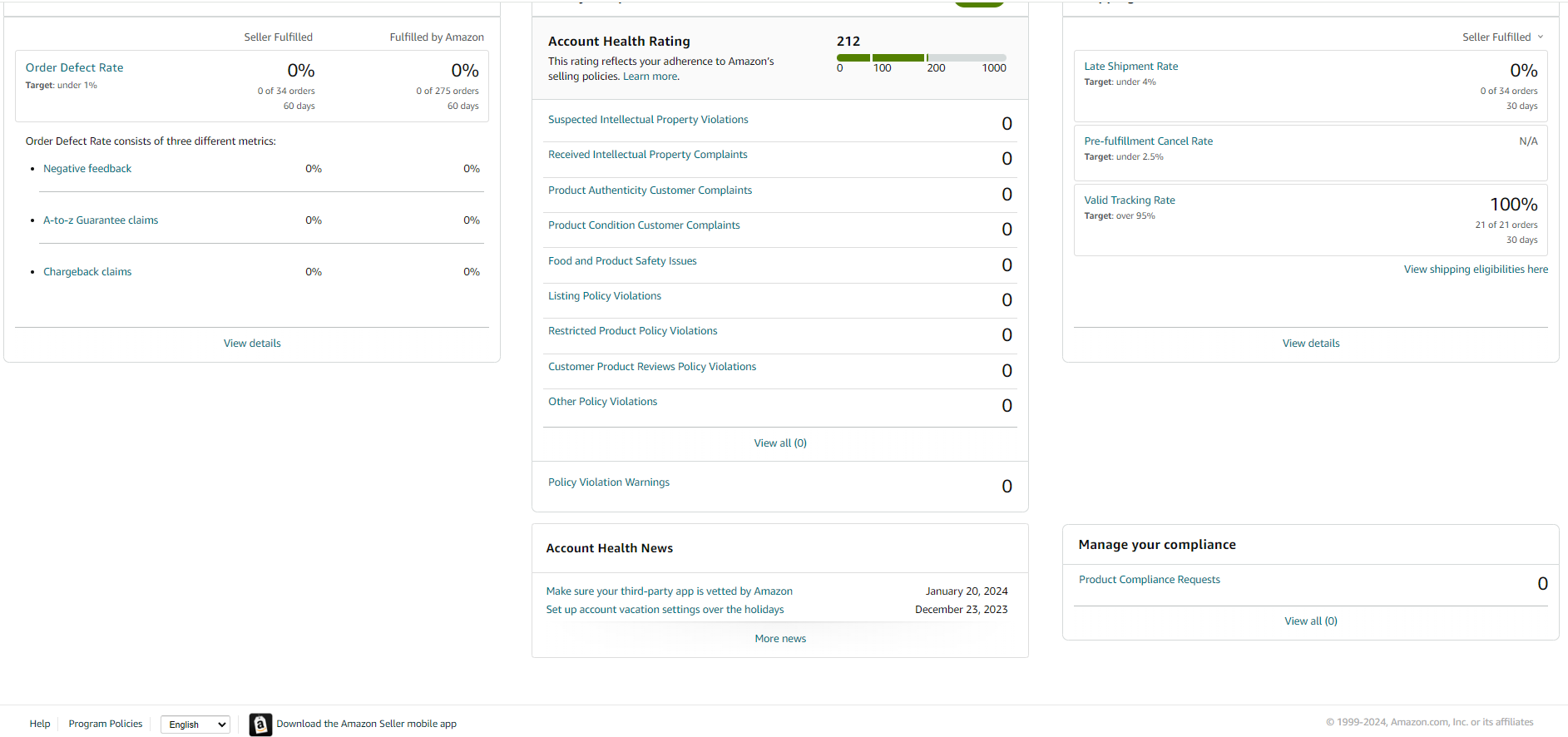Open Food and Product Safety Issues
The width and height of the screenshot is (1568, 737).
click(x=622, y=261)
